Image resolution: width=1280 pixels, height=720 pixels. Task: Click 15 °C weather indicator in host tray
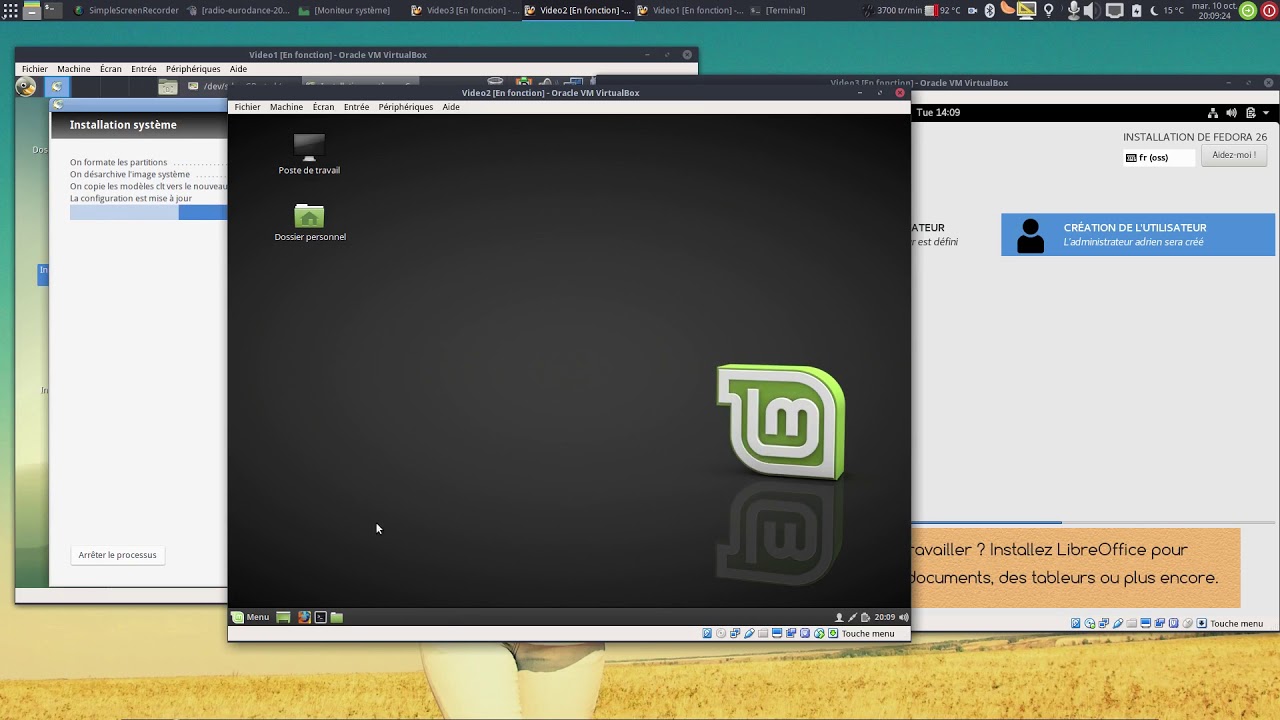[1166, 10]
